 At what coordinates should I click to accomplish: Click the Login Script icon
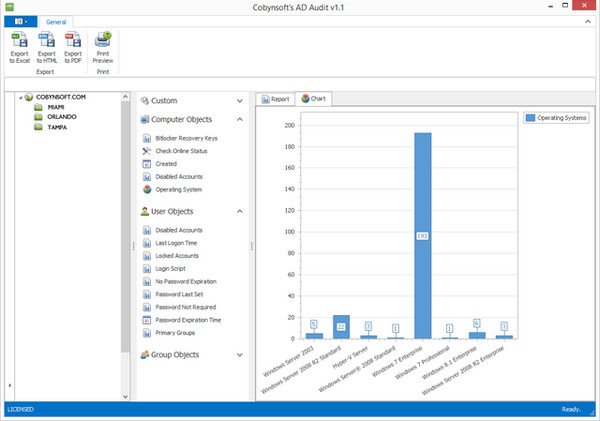point(147,269)
